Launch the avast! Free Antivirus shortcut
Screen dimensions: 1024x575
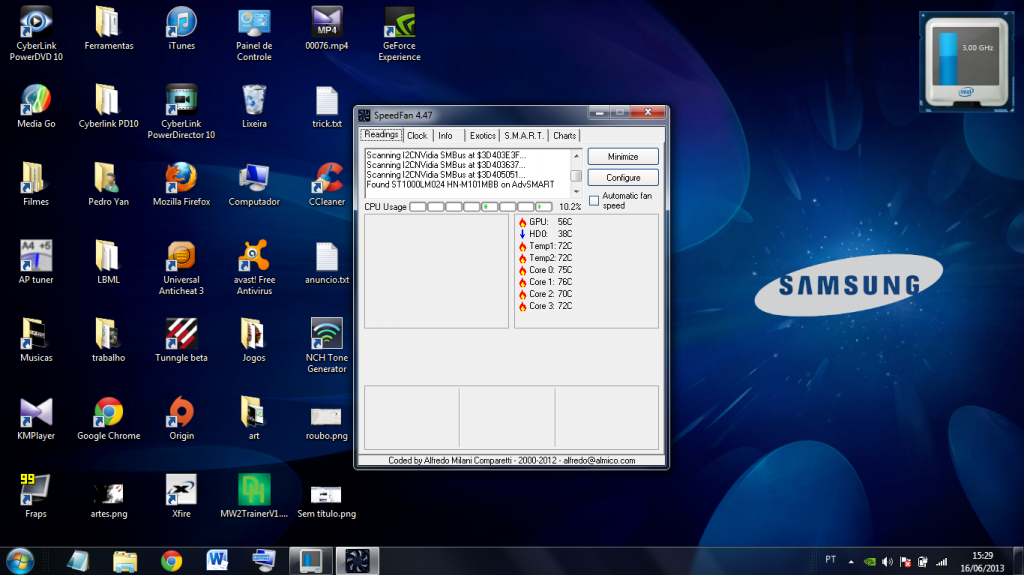pyautogui.click(x=254, y=257)
